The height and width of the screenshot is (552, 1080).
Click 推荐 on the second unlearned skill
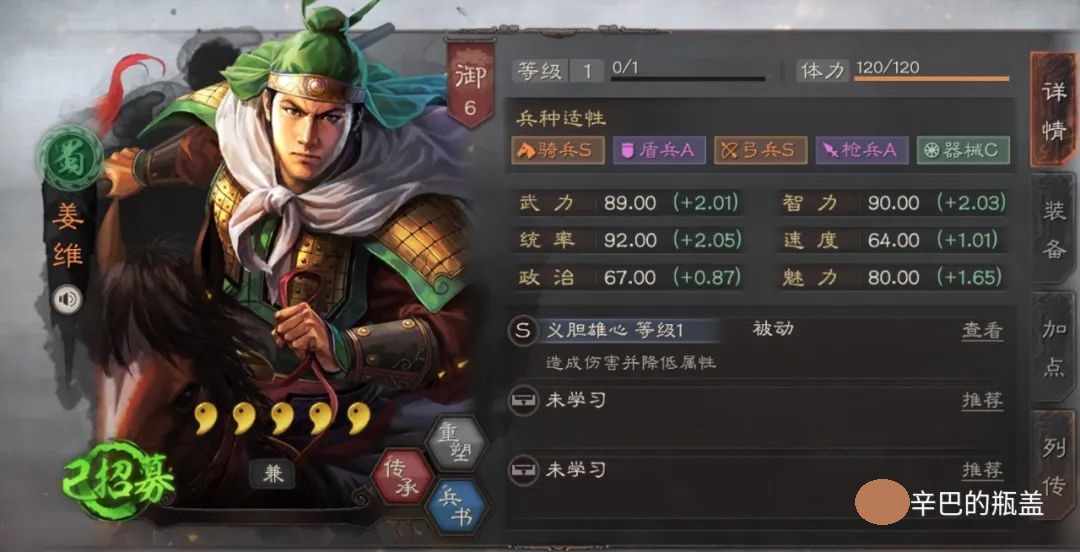pos(982,471)
